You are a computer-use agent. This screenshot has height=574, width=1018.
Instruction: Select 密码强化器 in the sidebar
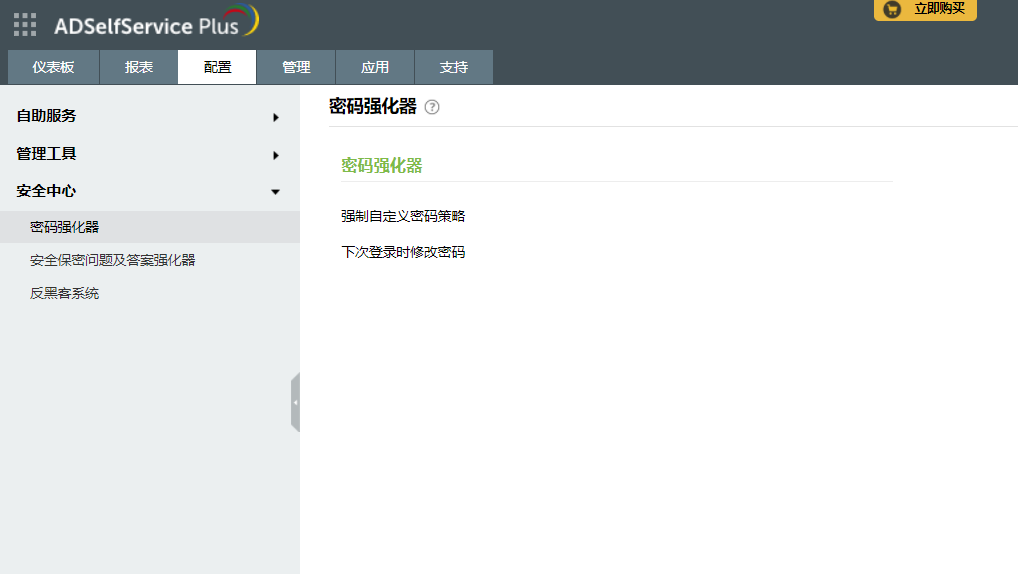click(65, 227)
